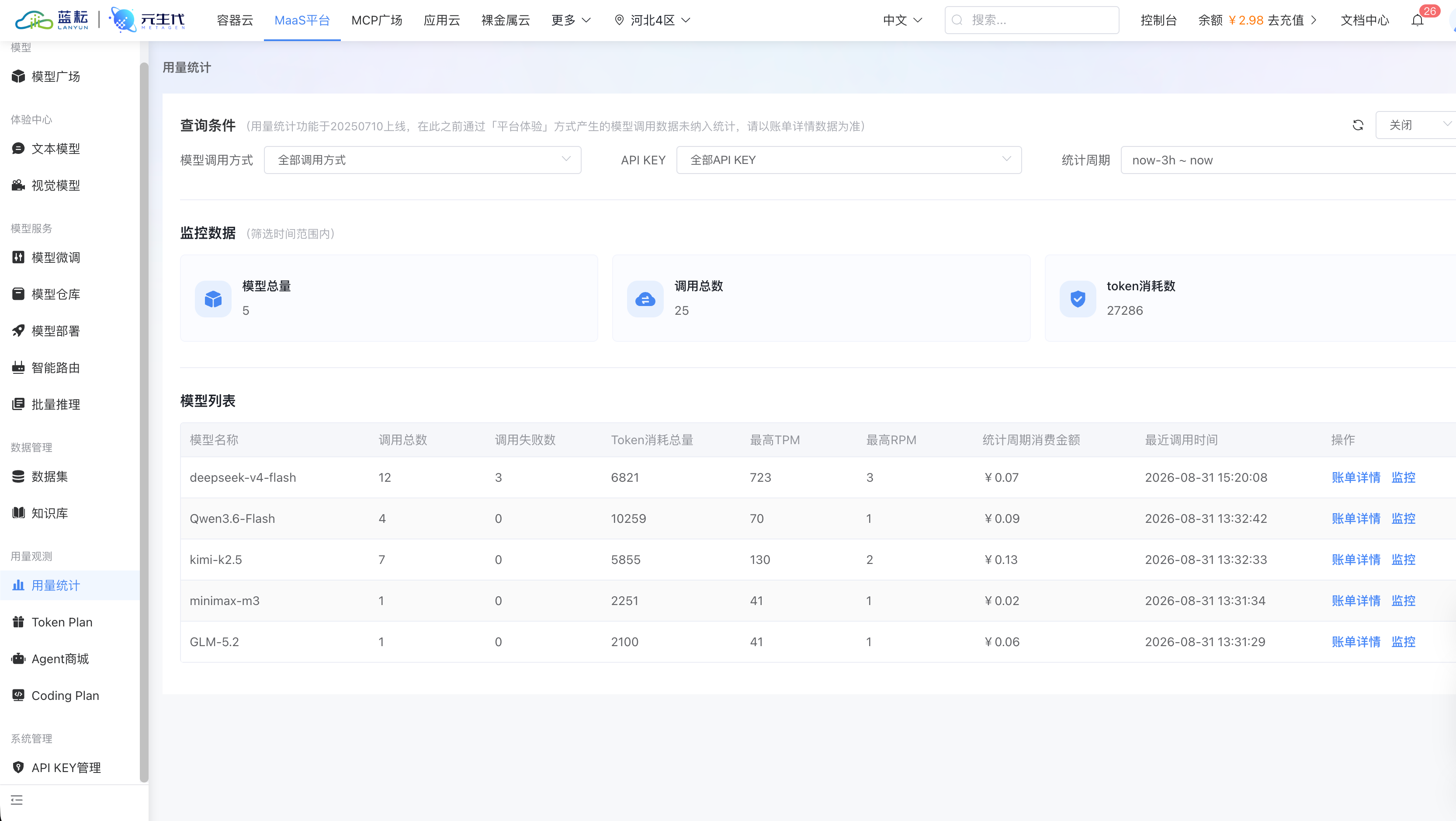Screen dimensions: 1456x821
Task: Click the 调用总数 cloud card icon
Action: pos(645,299)
